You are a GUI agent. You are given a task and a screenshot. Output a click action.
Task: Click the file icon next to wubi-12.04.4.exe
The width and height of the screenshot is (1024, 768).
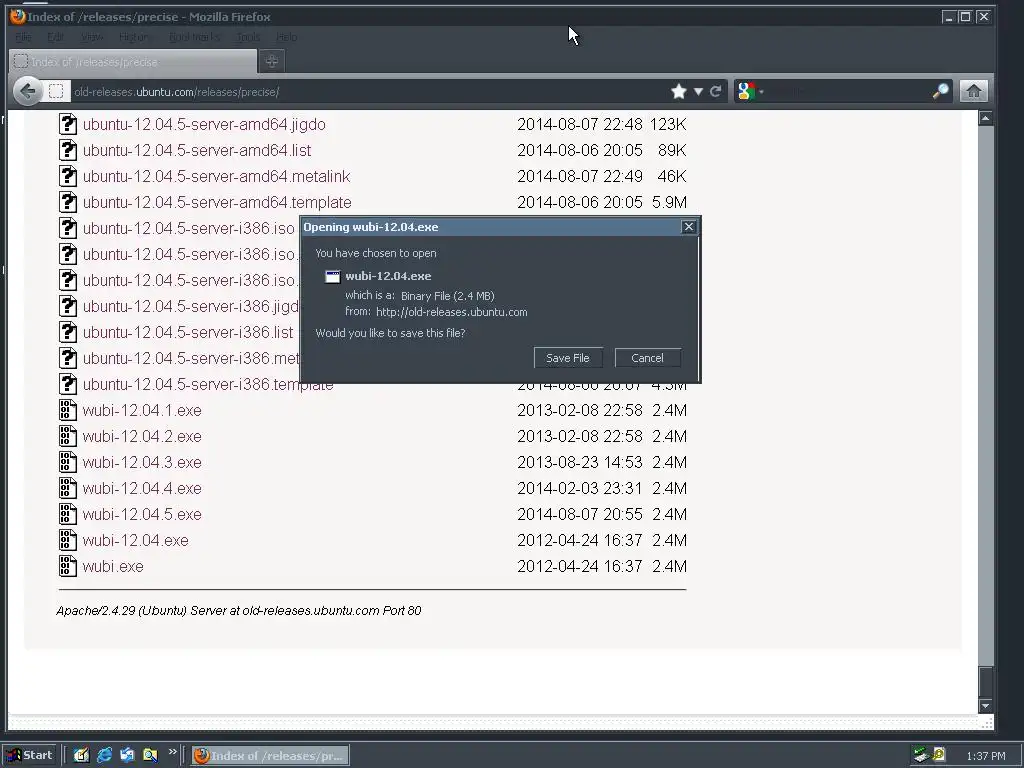[68, 488]
